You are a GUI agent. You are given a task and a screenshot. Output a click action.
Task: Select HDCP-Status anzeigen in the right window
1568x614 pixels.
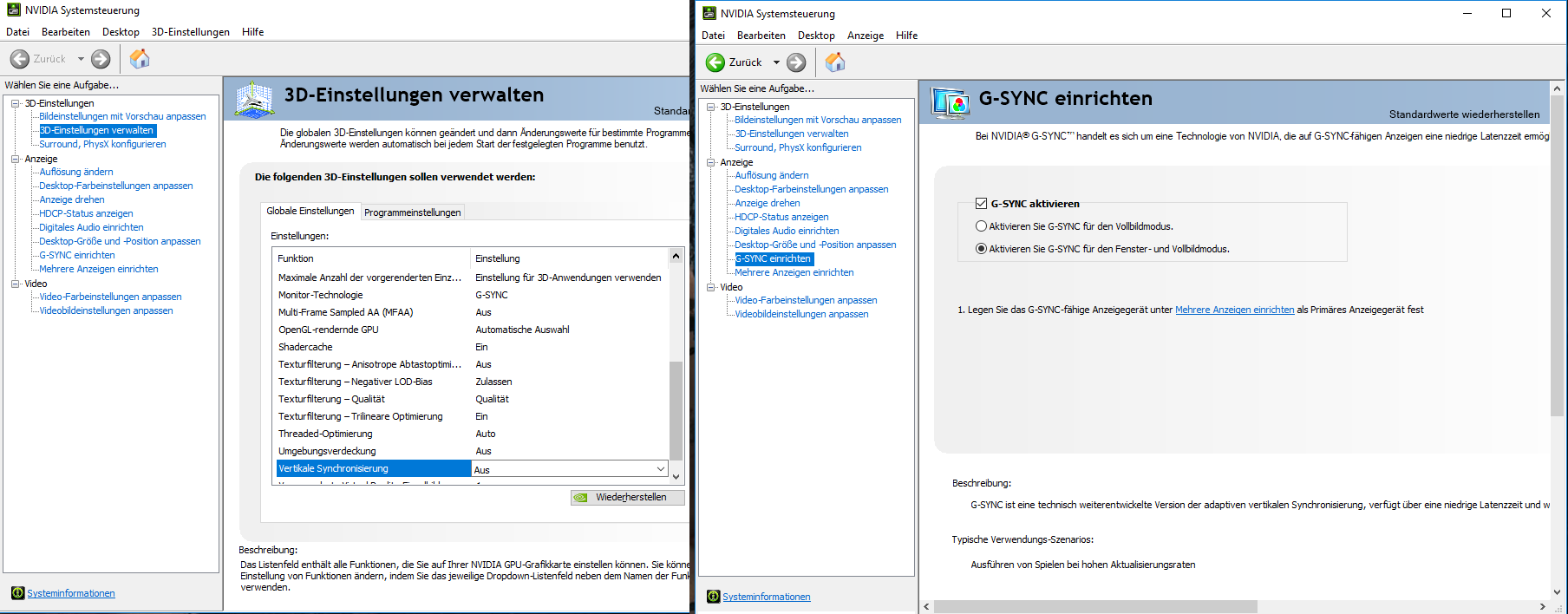coord(781,217)
